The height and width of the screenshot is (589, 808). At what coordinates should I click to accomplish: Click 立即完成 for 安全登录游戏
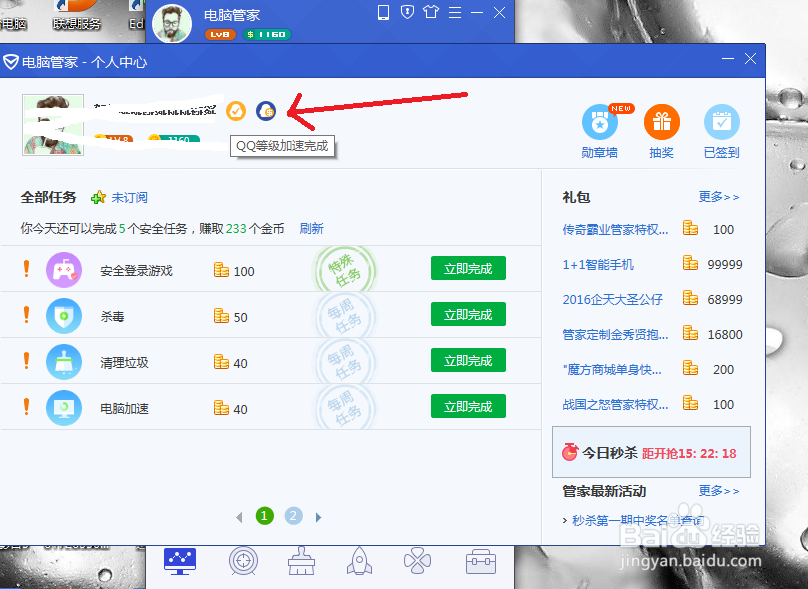coord(468,268)
